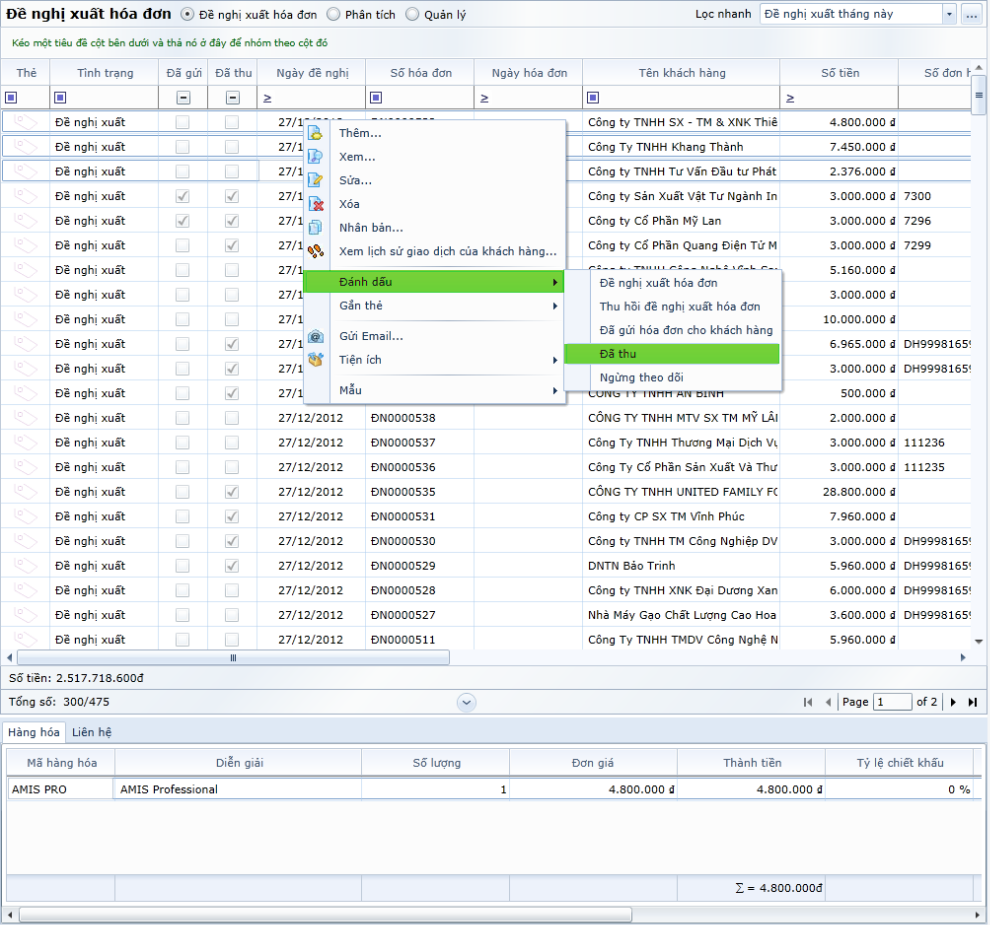Click the Sửa (edit) pencil icon
The image size is (990, 925).
click(x=316, y=180)
